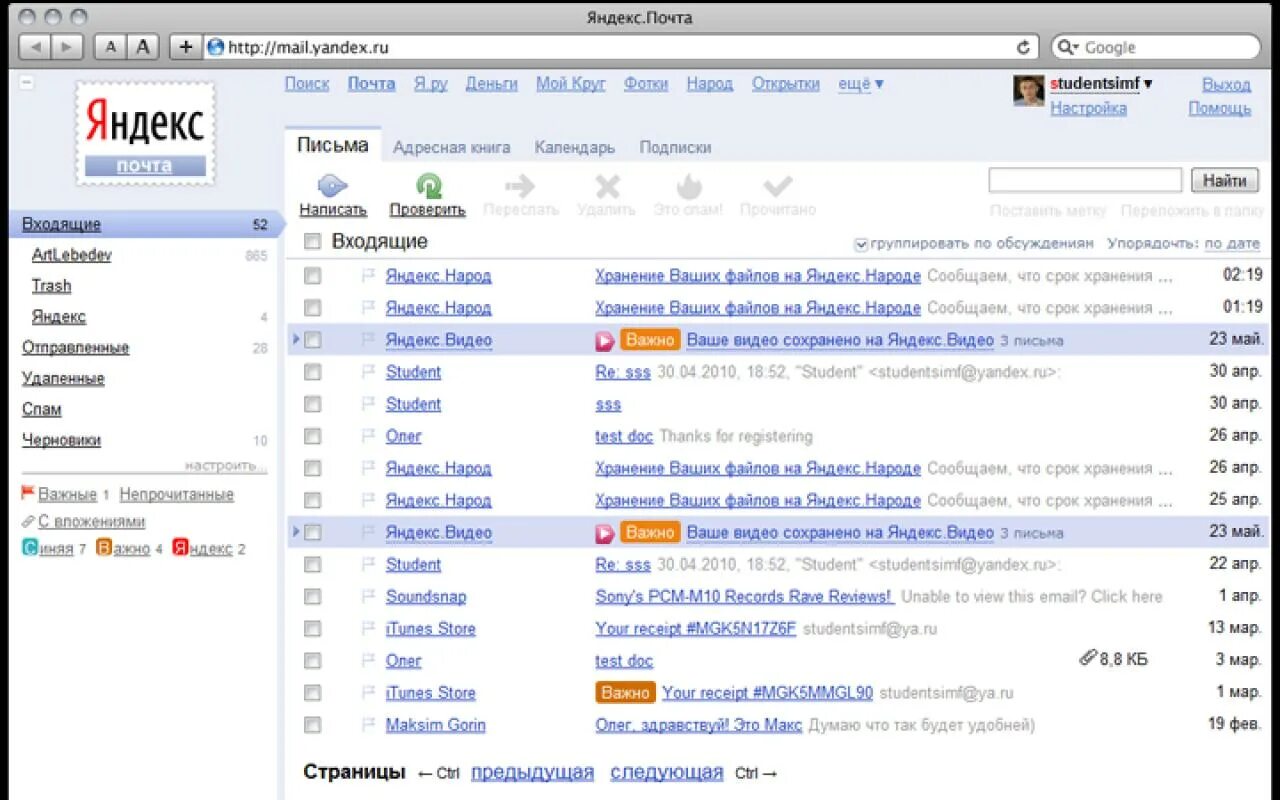Click orange Важно tag on iTunes Store 1 мар. row
The width and height of the screenshot is (1280, 800).
(x=625, y=692)
